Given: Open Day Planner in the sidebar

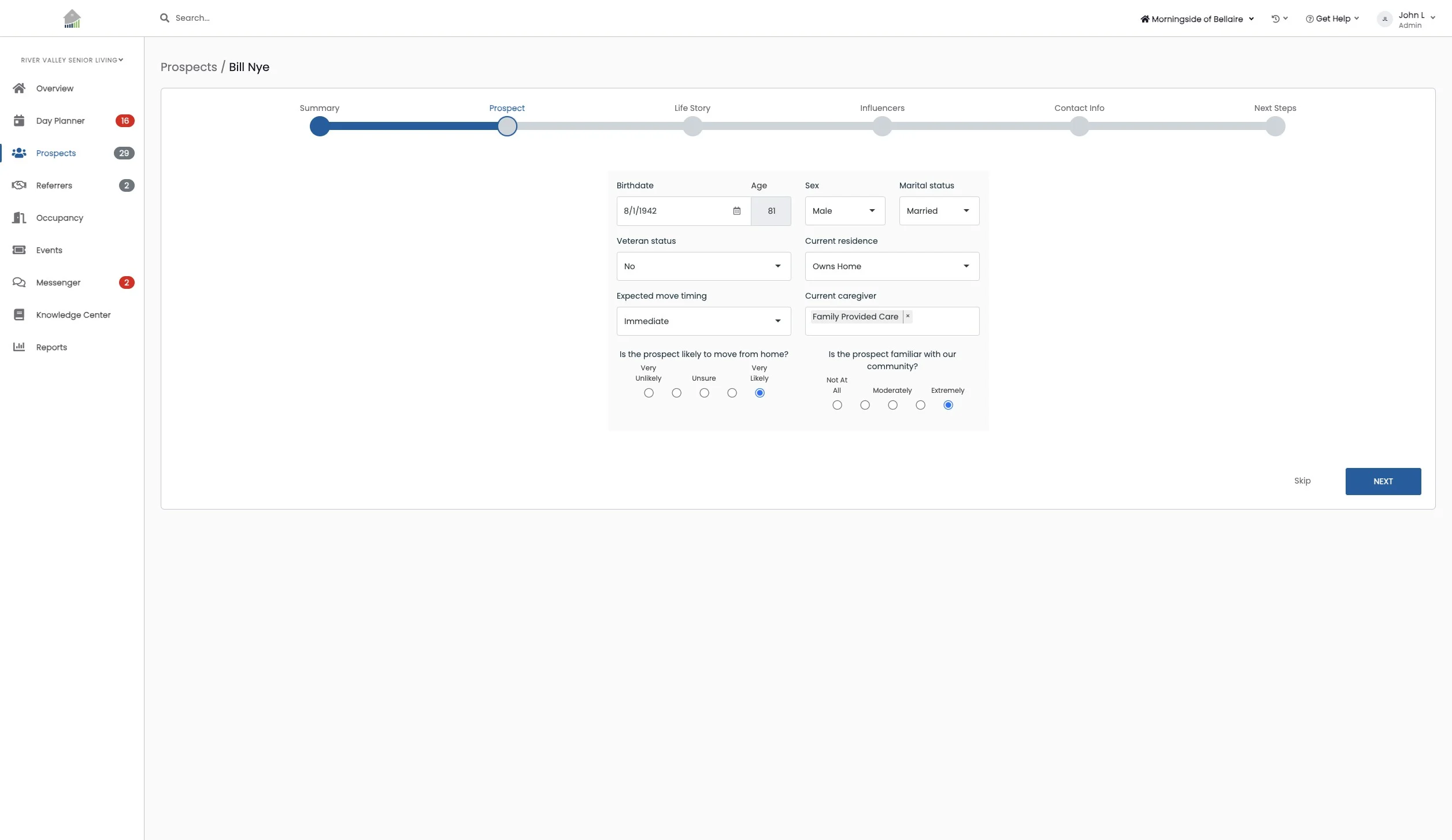Looking at the screenshot, I should [60, 121].
